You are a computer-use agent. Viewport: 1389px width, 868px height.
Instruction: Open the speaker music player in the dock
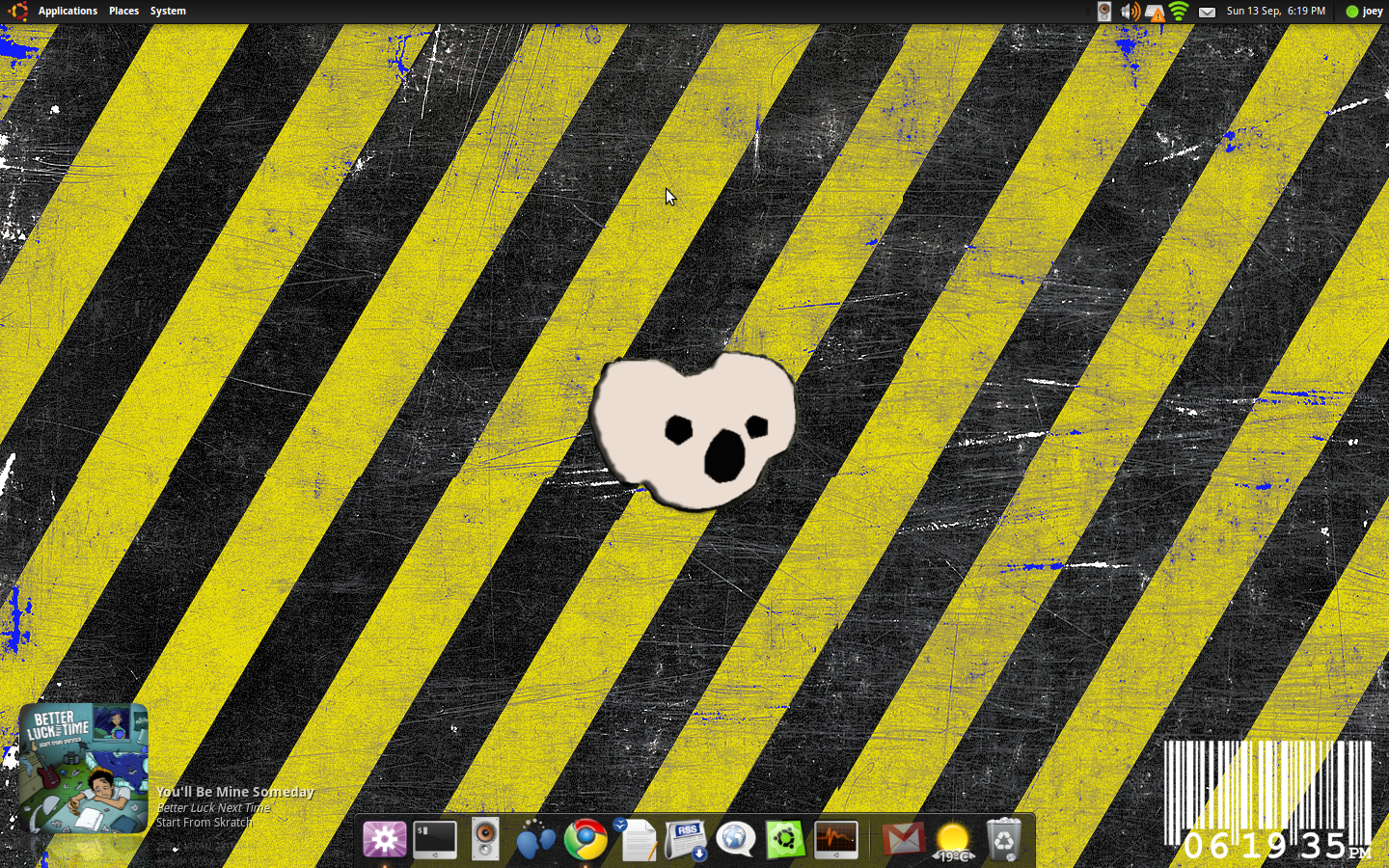[x=485, y=839]
